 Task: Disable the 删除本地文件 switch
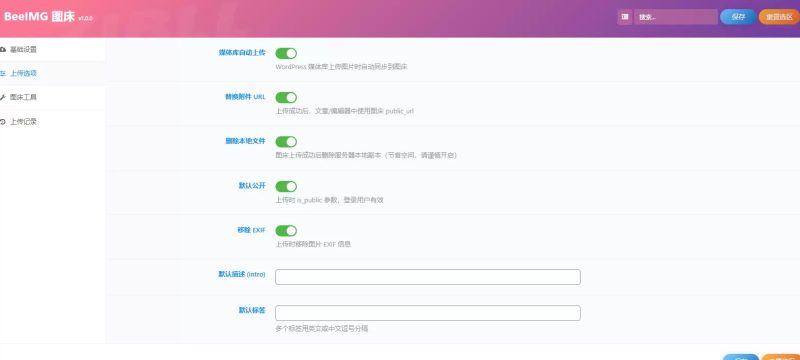pyautogui.click(x=286, y=142)
